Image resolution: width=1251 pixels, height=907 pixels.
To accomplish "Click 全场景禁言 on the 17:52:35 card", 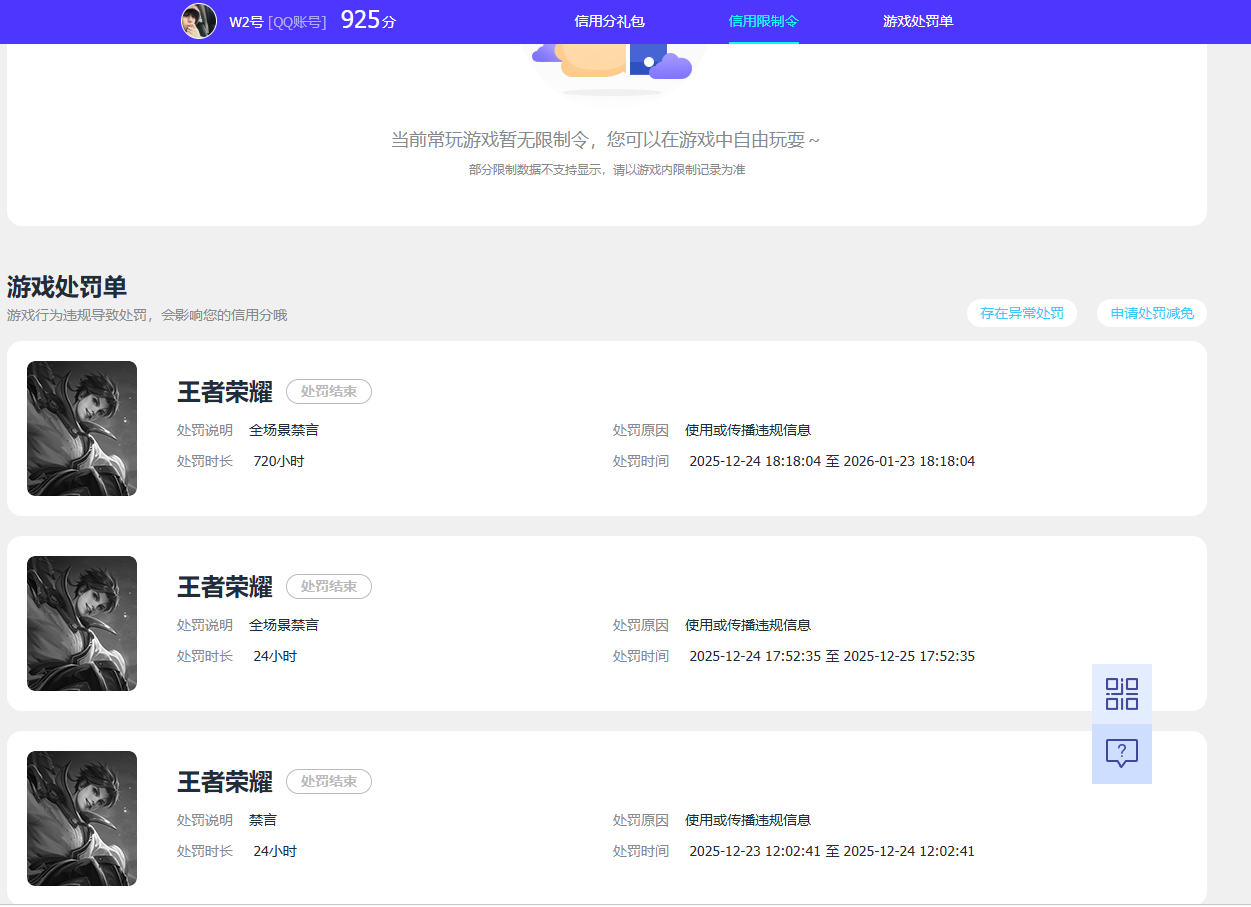I will [x=284, y=625].
